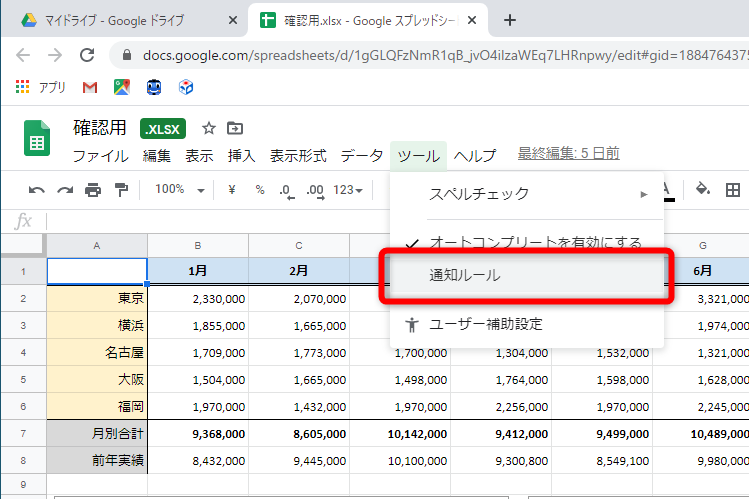The width and height of the screenshot is (749, 499).
Task: Open the 100% zoom dropdown
Action: [180, 190]
